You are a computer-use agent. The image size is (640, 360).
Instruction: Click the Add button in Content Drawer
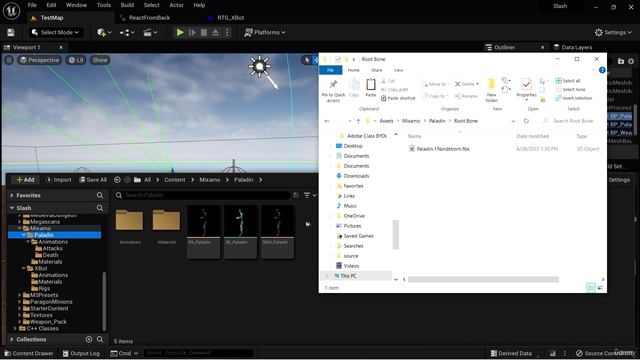tap(25, 180)
